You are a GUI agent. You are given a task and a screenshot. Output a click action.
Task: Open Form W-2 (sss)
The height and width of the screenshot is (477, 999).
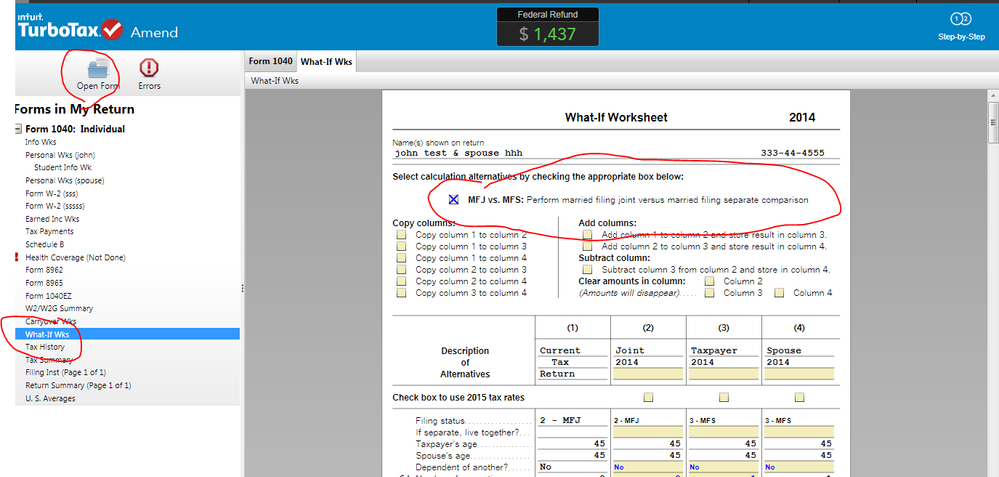pos(51,193)
